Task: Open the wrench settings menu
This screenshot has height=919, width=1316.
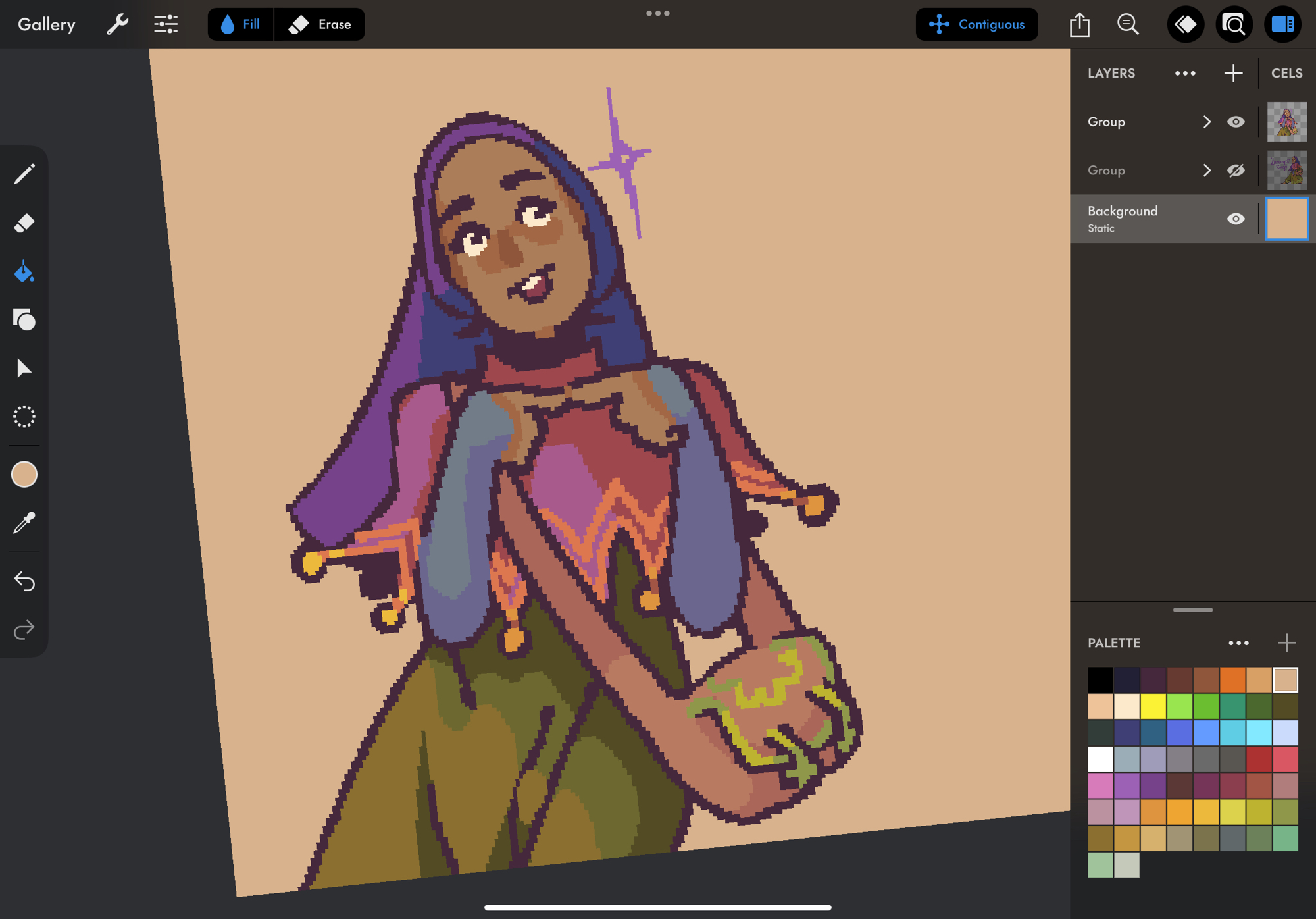Action: pyautogui.click(x=117, y=24)
